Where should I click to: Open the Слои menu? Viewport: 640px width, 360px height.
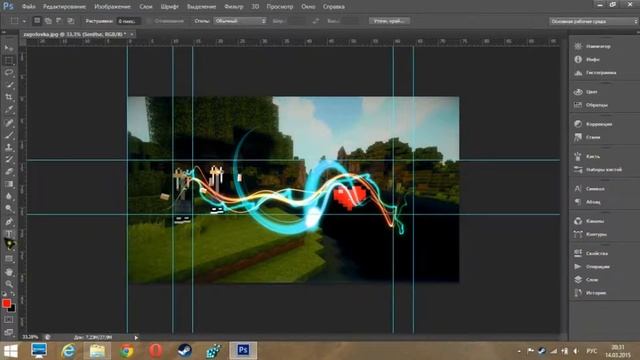pos(146,7)
